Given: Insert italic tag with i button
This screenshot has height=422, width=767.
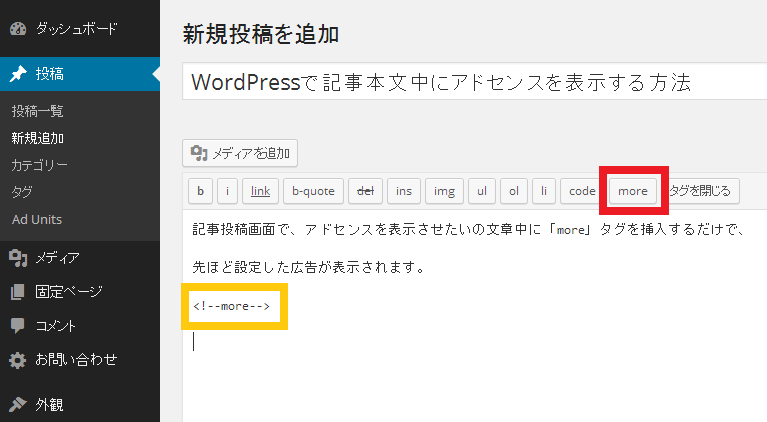Looking at the screenshot, I should (227, 191).
